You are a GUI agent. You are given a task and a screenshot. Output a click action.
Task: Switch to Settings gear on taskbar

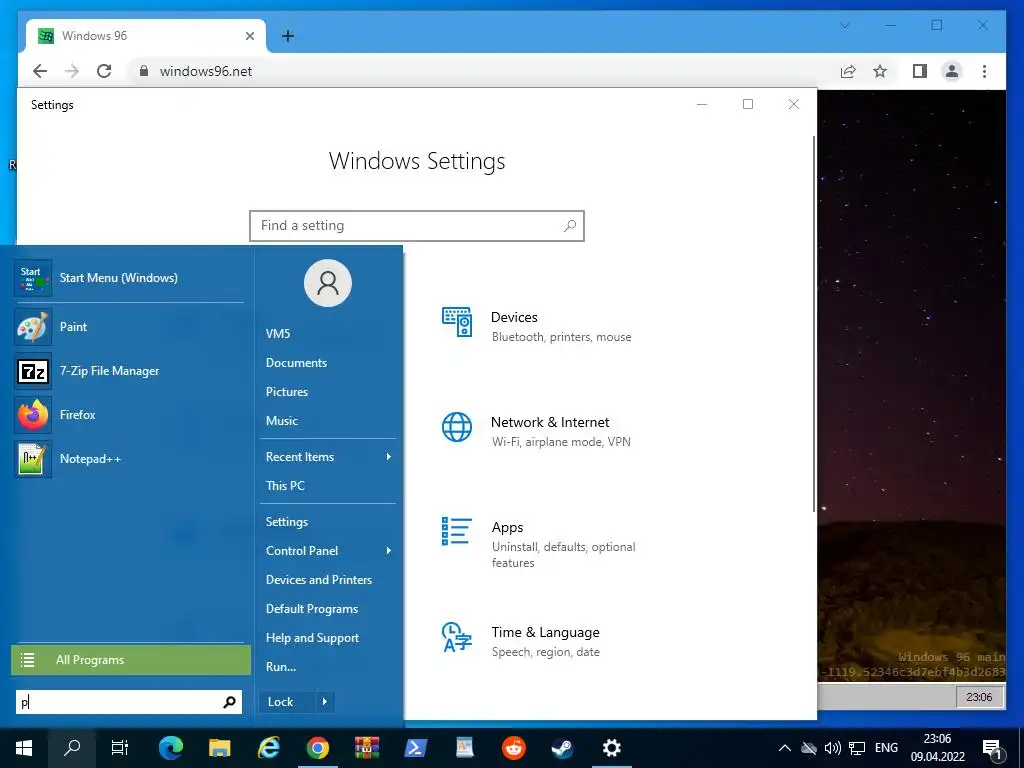611,748
